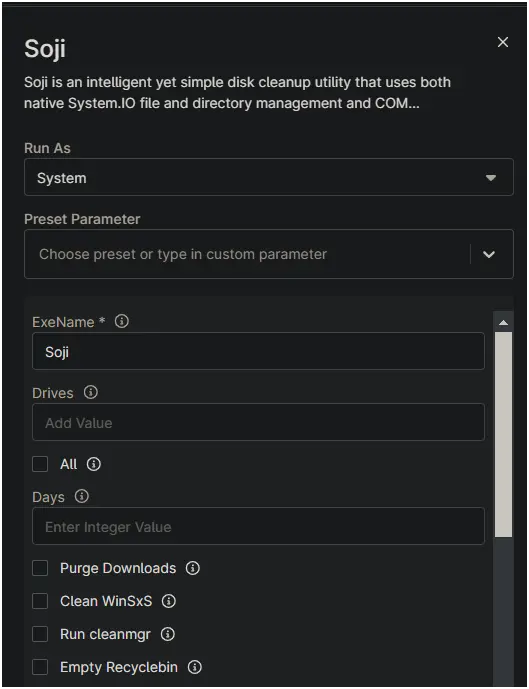Open the Days info icon
Image resolution: width=529 pixels, height=689 pixels.
point(82,496)
